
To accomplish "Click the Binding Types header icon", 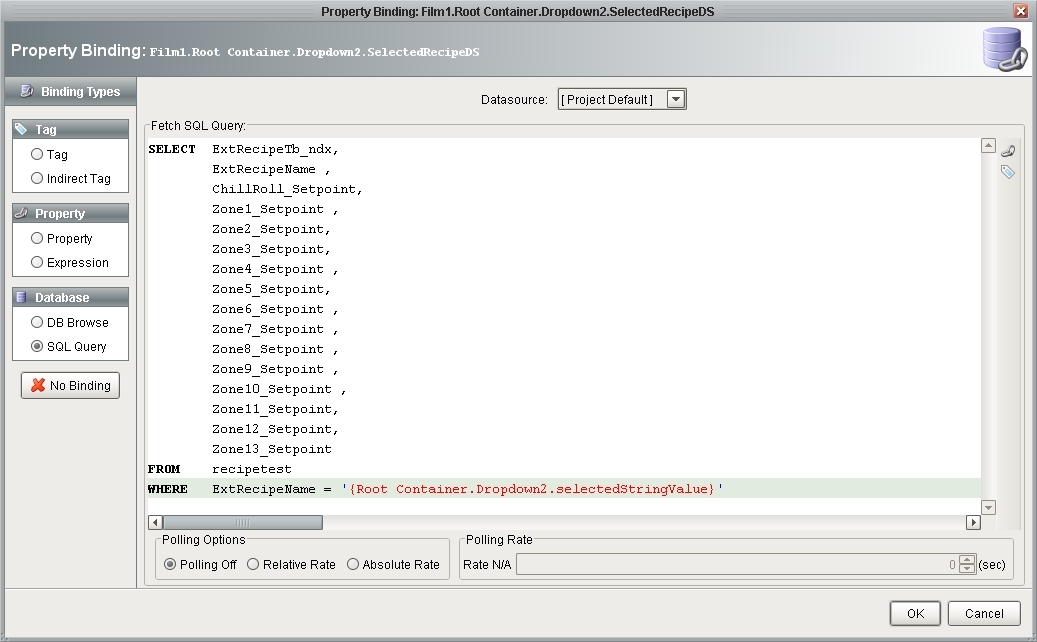I will pos(26,91).
